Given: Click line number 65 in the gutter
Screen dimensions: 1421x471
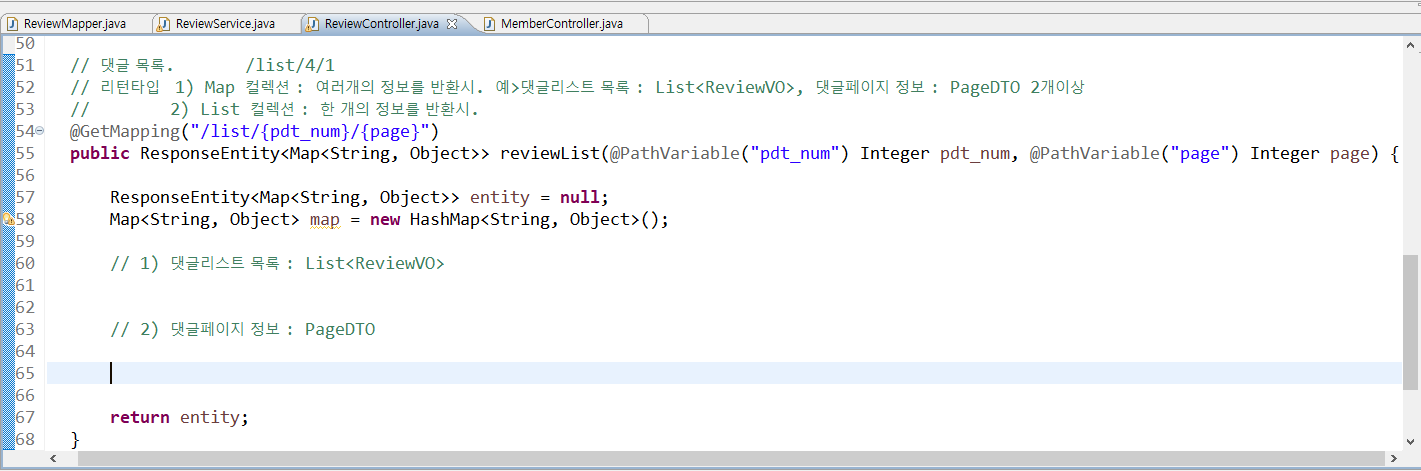Looking at the screenshot, I should point(25,373).
